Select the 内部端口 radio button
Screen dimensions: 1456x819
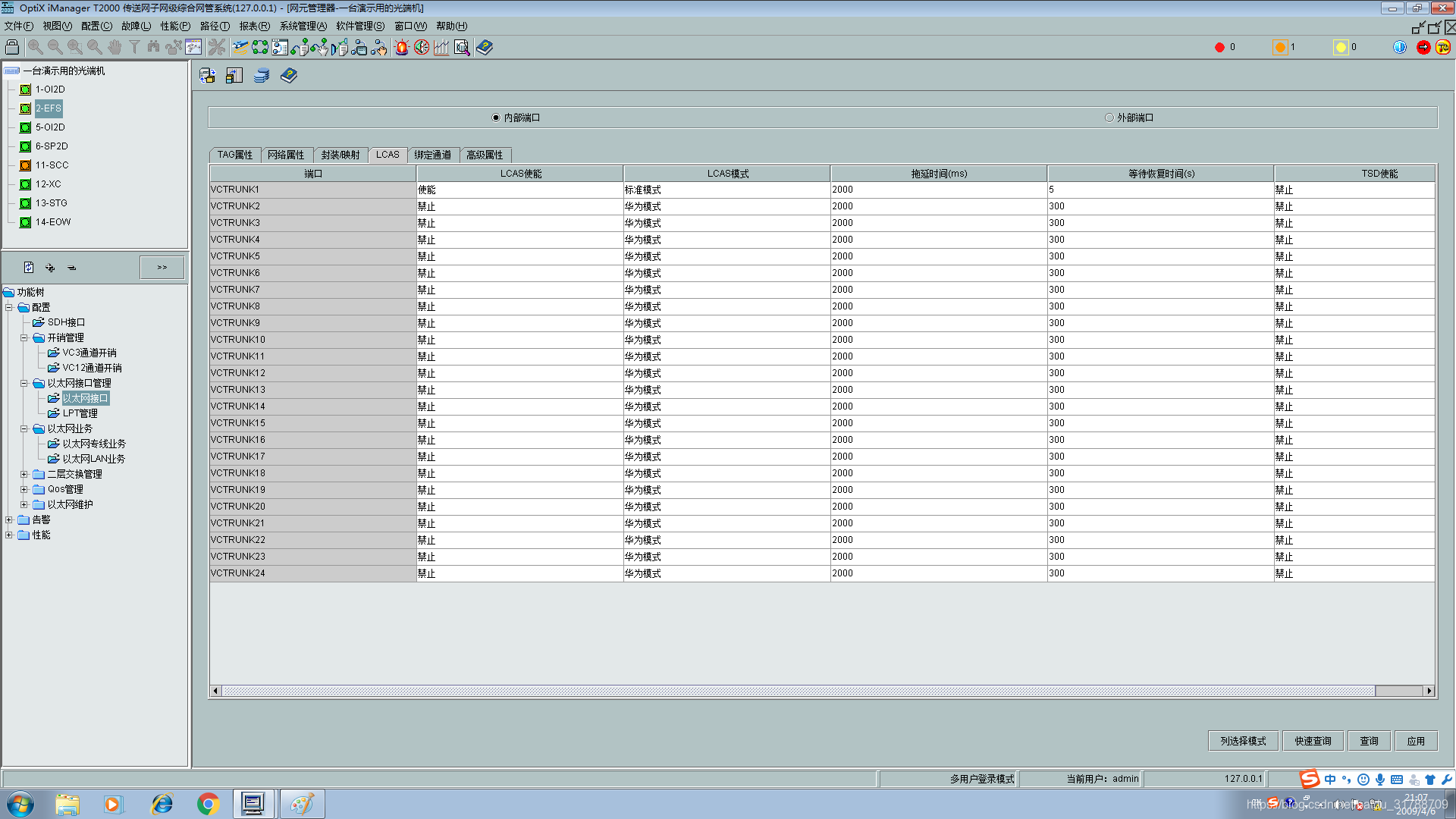[x=496, y=118]
